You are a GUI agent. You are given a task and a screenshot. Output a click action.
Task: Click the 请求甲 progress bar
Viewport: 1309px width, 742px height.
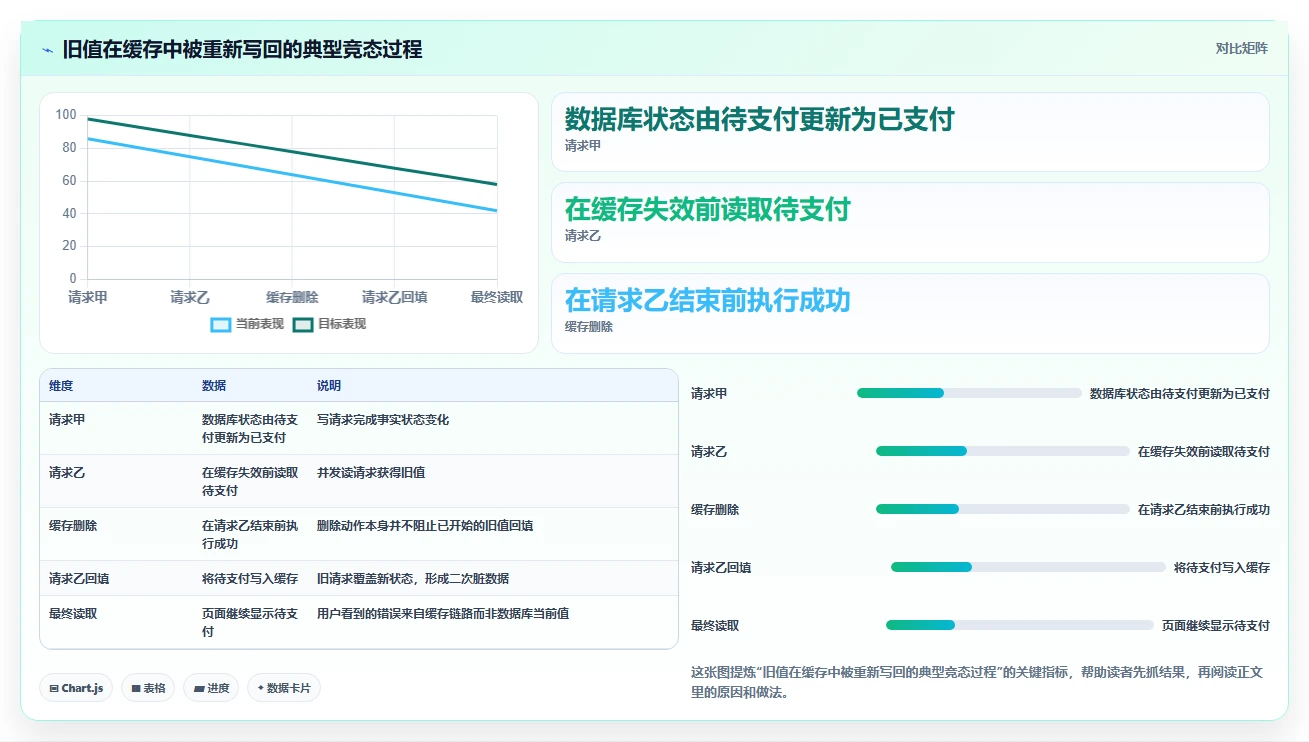[x=969, y=393]
